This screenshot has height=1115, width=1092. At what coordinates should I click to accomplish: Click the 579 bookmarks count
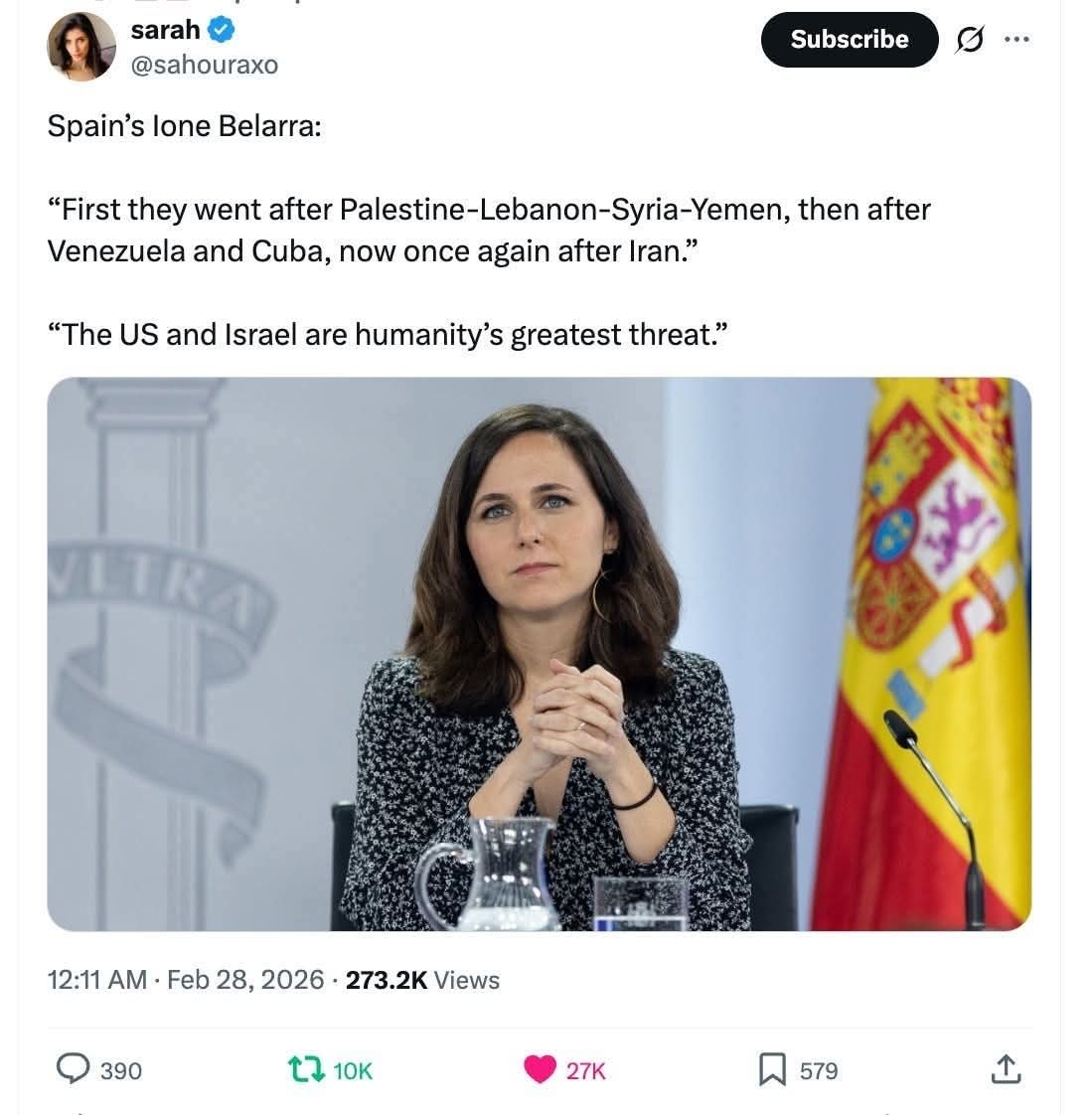[x=819, y=1071]
